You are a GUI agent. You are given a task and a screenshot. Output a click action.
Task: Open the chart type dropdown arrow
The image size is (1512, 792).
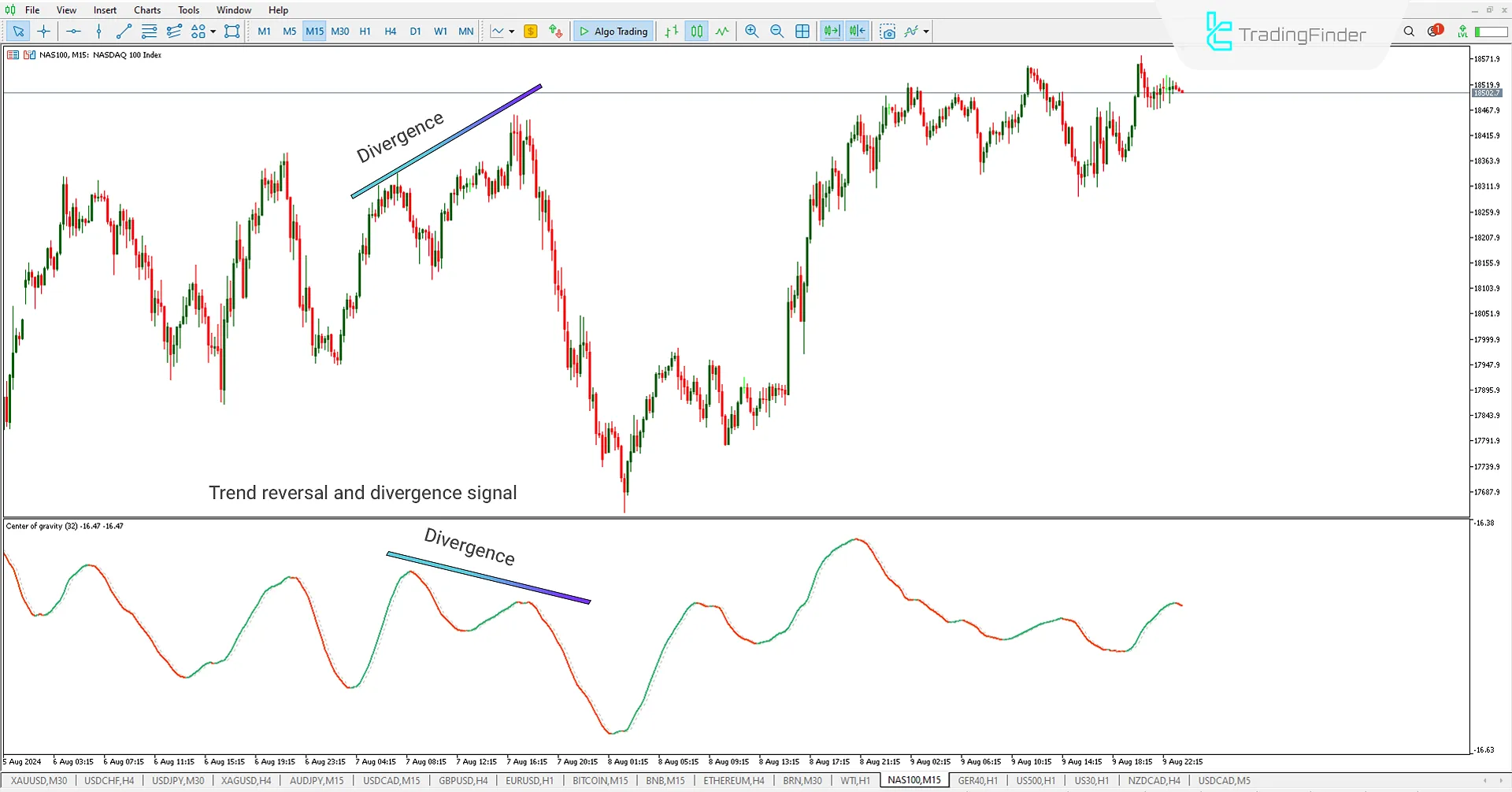click(x=510, y=31)
